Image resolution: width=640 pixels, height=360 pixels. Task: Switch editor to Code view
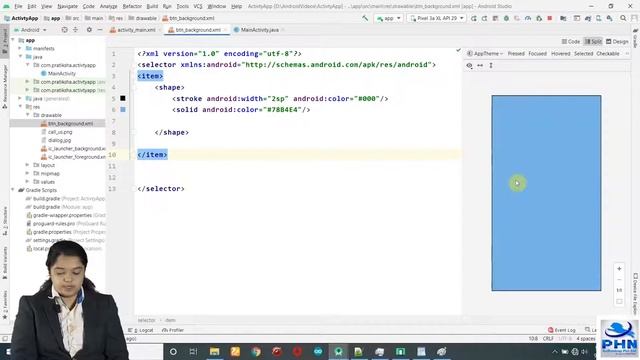click(571, 42)
